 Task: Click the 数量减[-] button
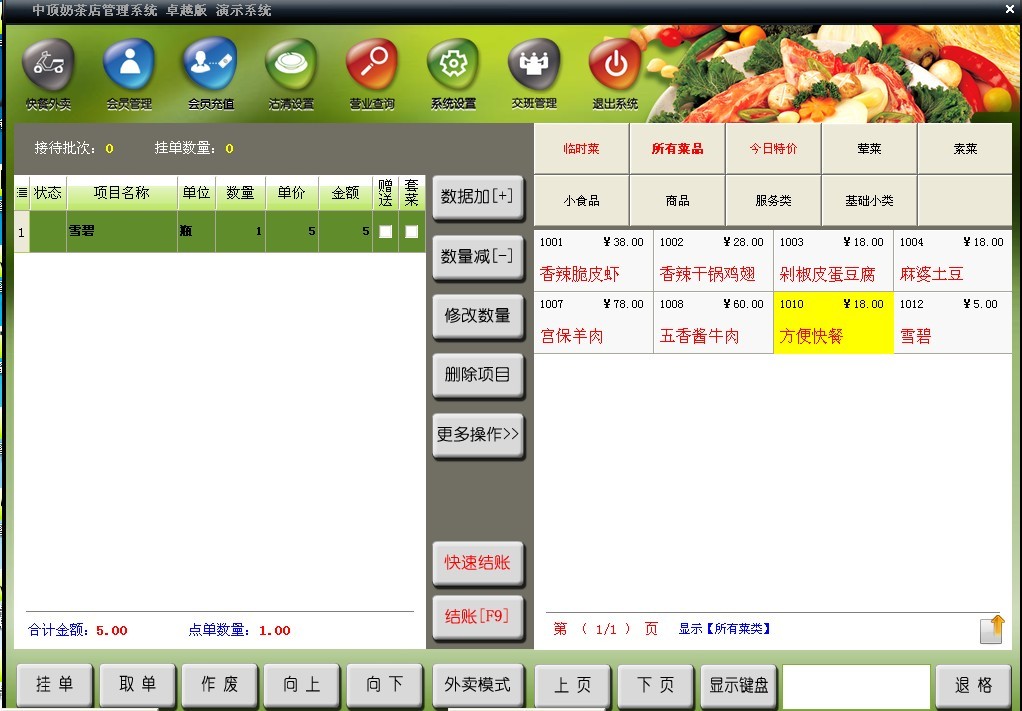pyautogui.click(x=478, y=256)
